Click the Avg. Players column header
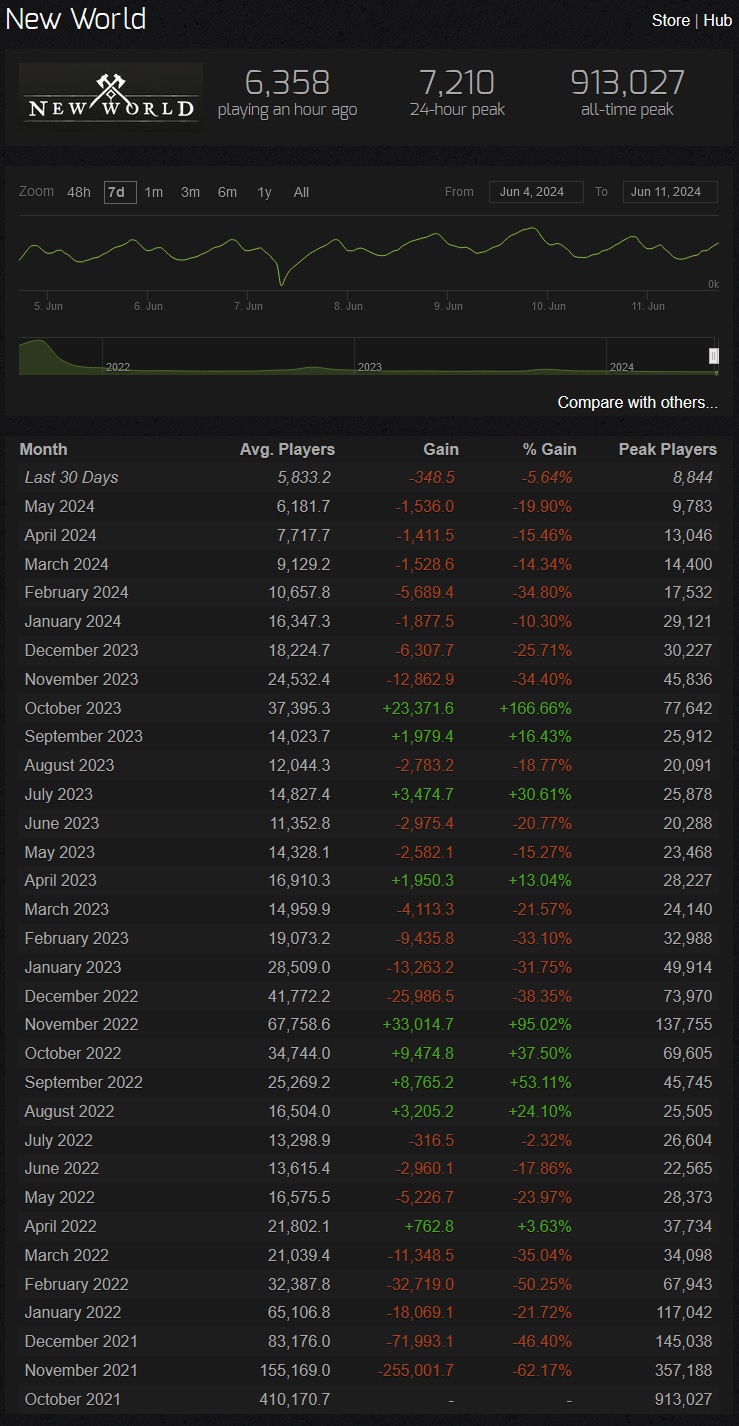Screen dimensions: 739x1426 [x=287, y=450]
